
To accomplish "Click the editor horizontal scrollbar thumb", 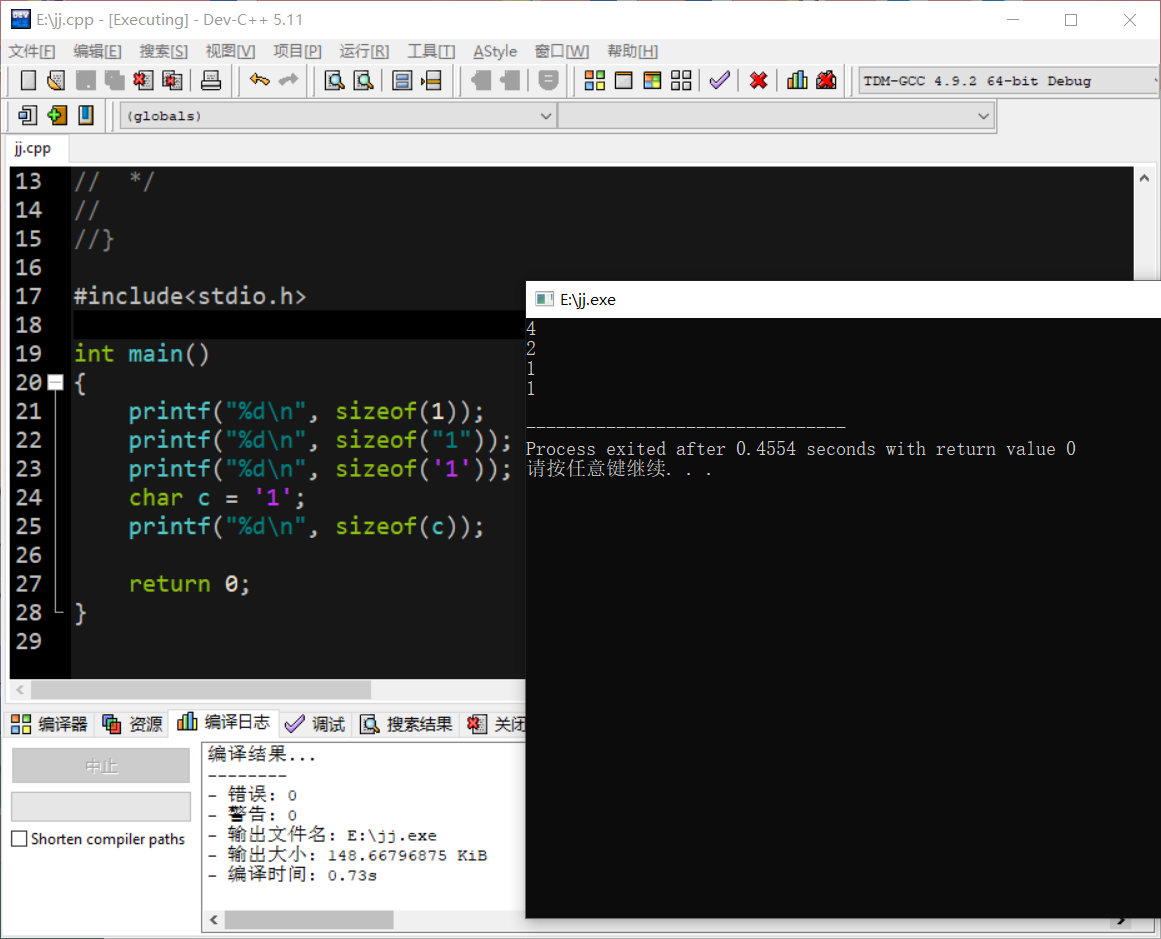I will [x=201, y=689].
